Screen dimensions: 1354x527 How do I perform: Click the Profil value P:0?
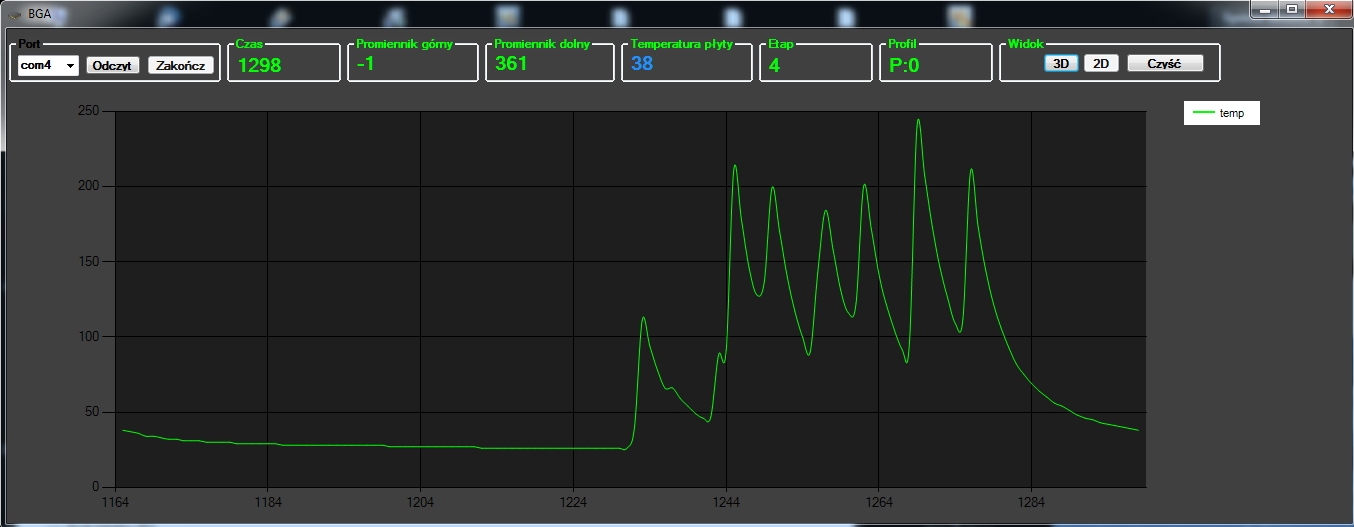(904, 65)
